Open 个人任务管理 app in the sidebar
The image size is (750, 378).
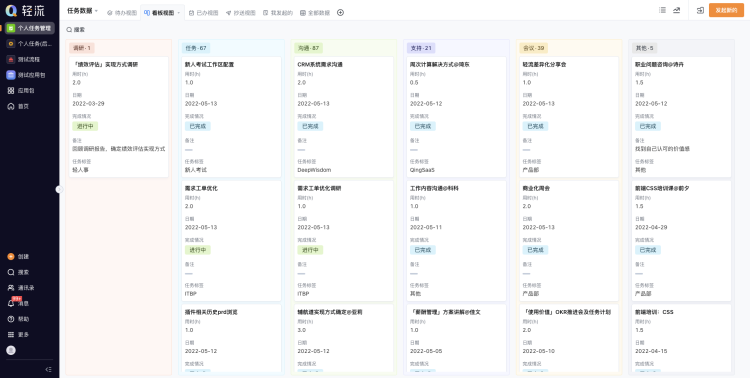coord(30,28)
